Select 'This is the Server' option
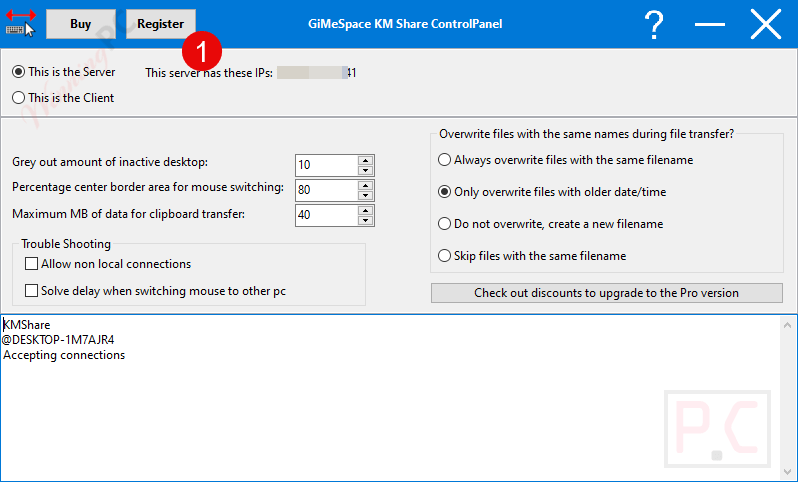Image resolution: width=798 pixels, height=482 pixels. click(64, 72)
